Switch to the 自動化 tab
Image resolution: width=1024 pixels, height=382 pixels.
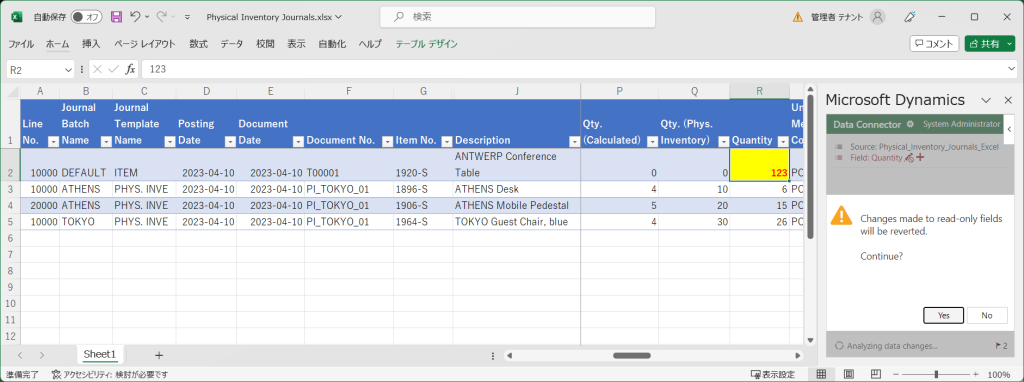click(332, 44)
